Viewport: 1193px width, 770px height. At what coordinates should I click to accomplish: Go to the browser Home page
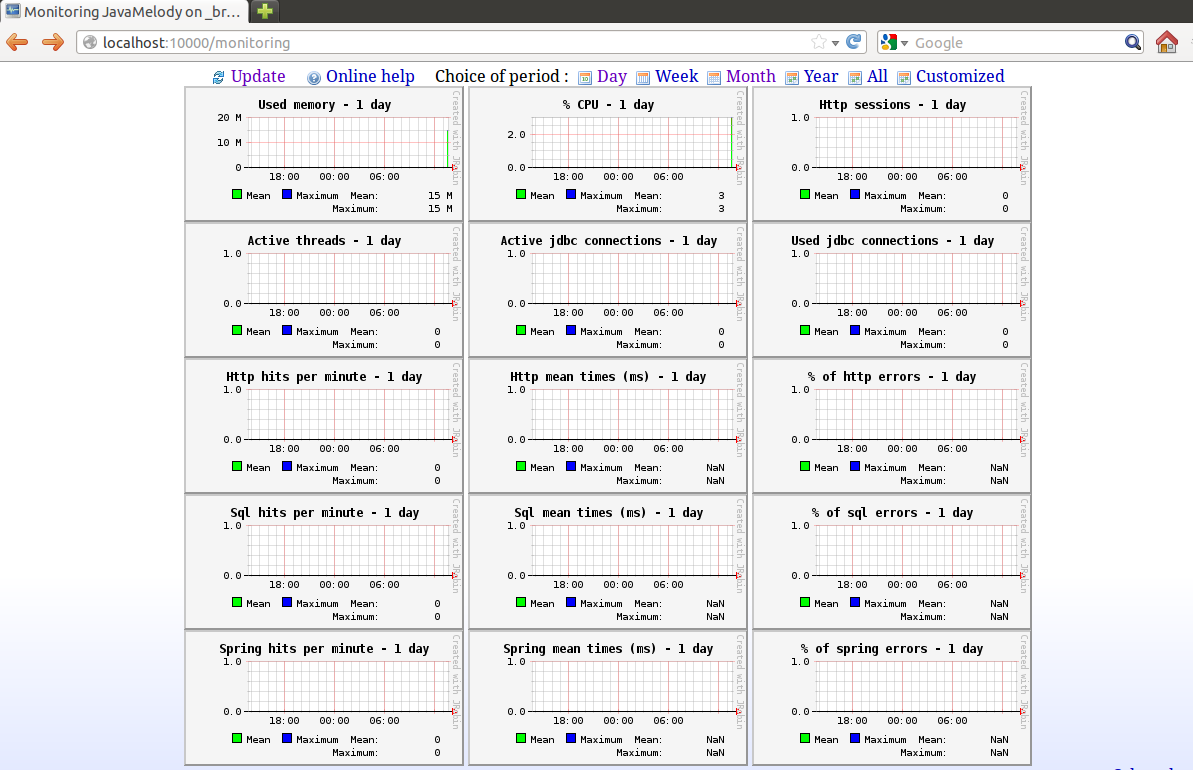[x=1166, y=42]
